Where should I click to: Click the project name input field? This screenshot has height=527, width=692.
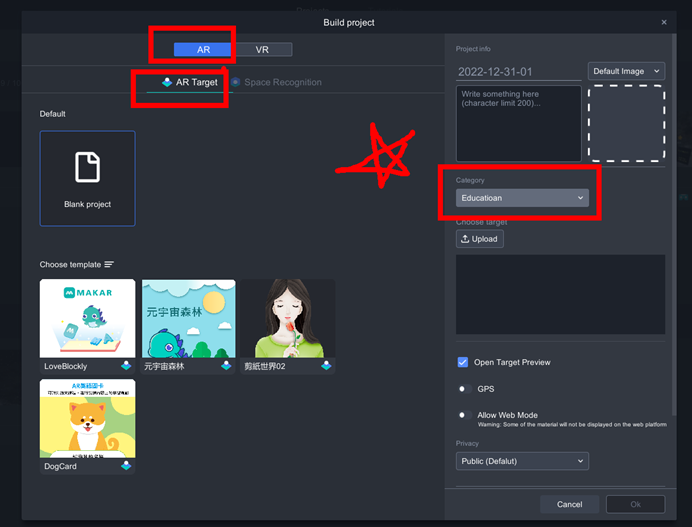pyautogui.click(x=518, y=72)
